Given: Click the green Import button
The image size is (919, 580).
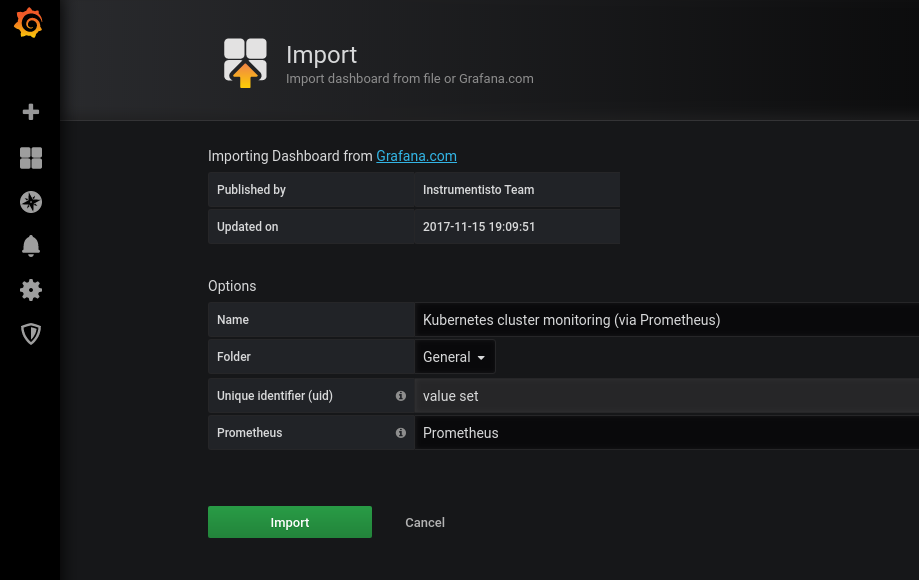Looking at the screenshot, I should coord(290,522).
